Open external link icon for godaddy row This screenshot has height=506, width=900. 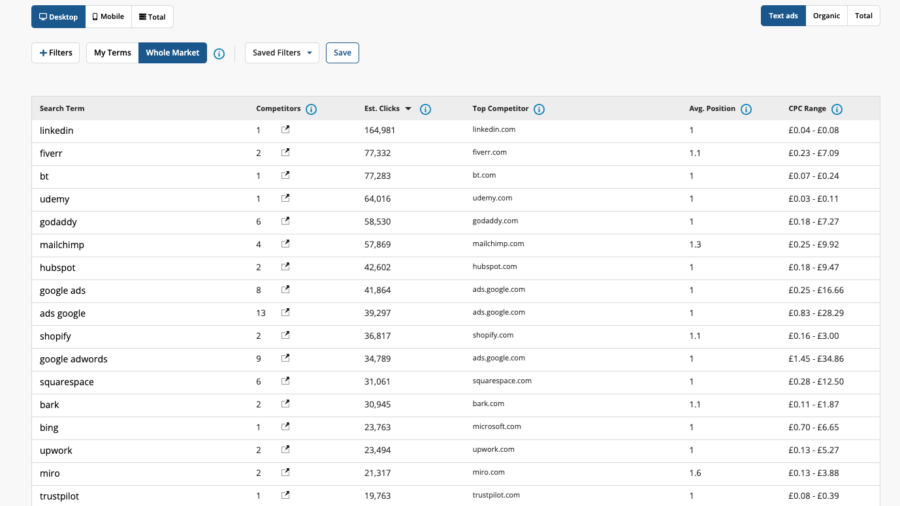[x=285, y=221]
